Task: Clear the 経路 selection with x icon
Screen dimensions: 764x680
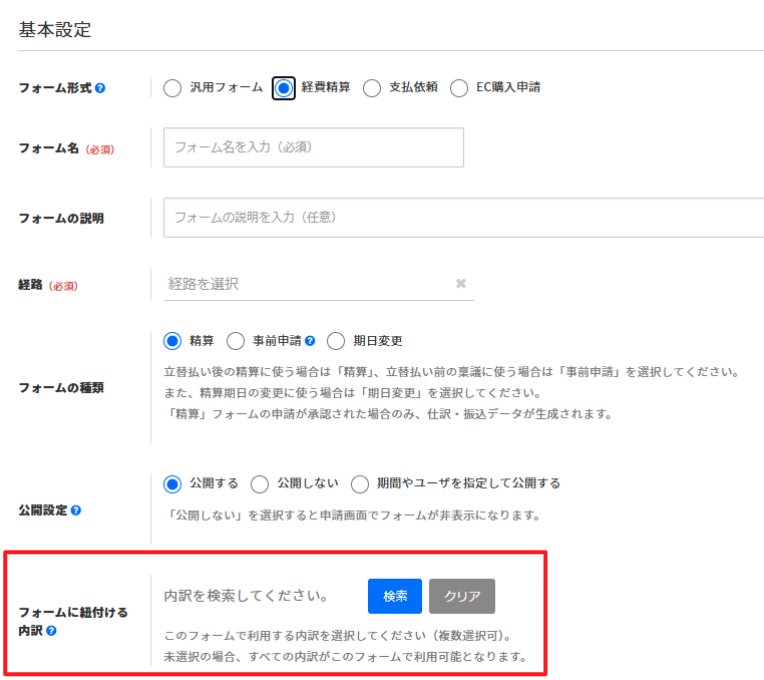Action: [x=461, y=284]
